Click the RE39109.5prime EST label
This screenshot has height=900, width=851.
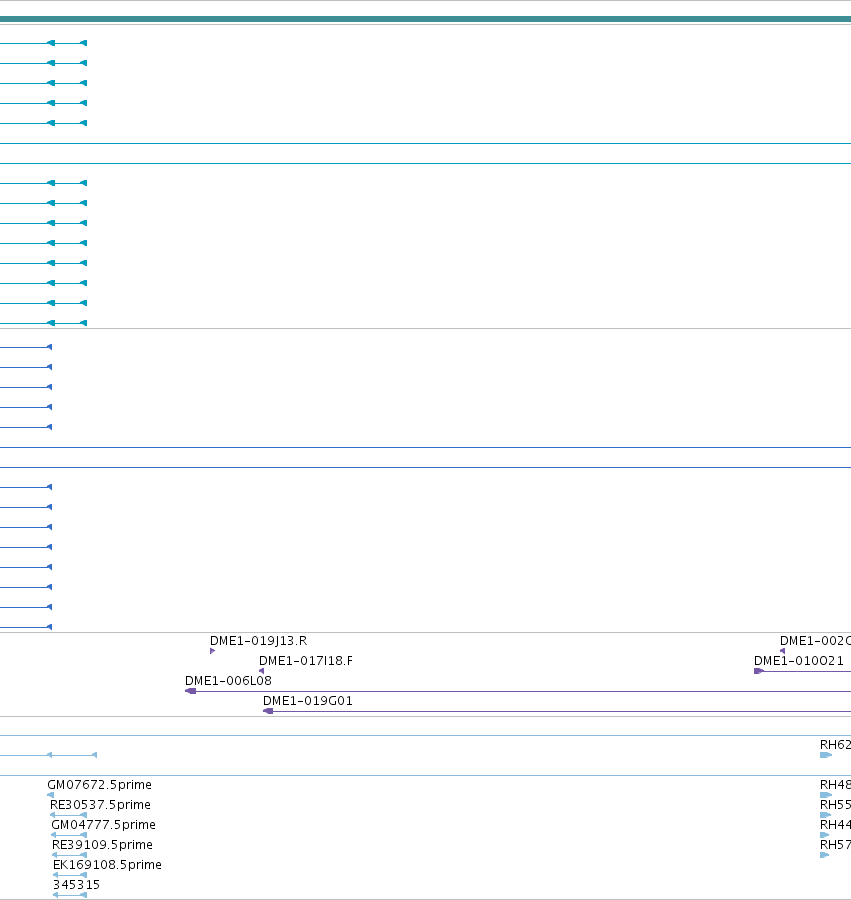pos(102,845)
